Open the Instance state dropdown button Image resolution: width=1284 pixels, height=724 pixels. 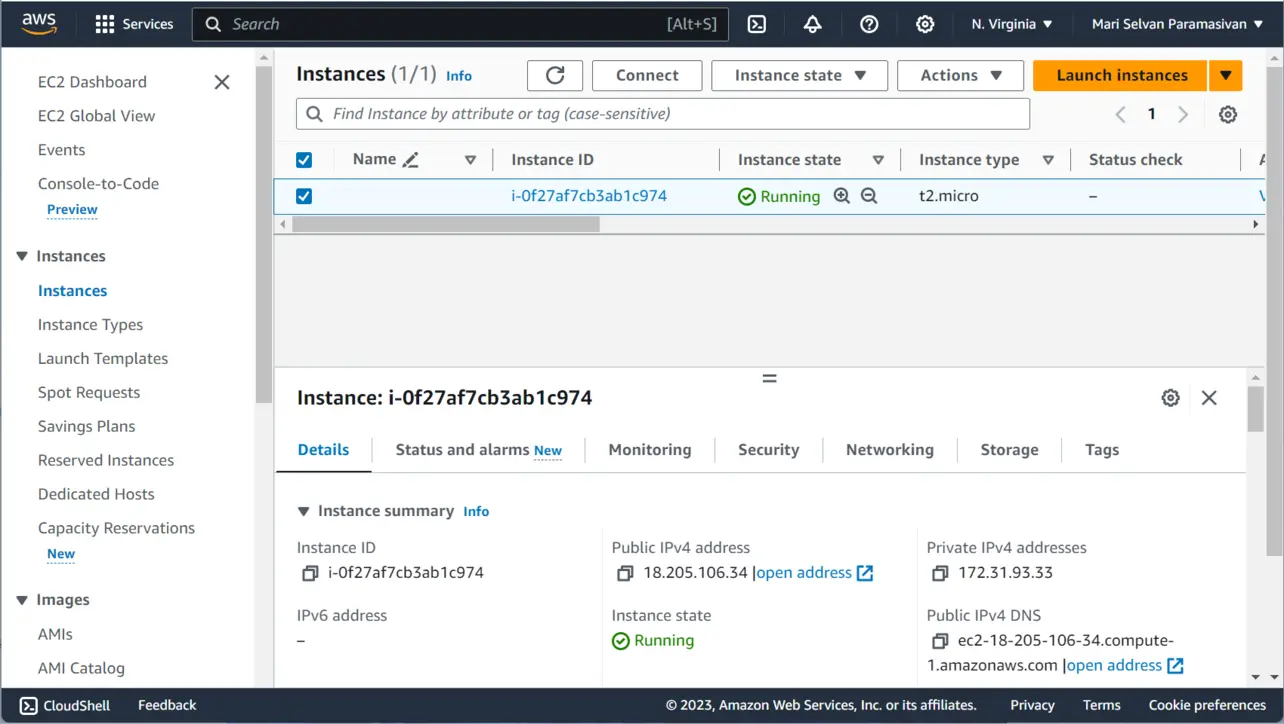pyautogui.click(x=800, y=75)
